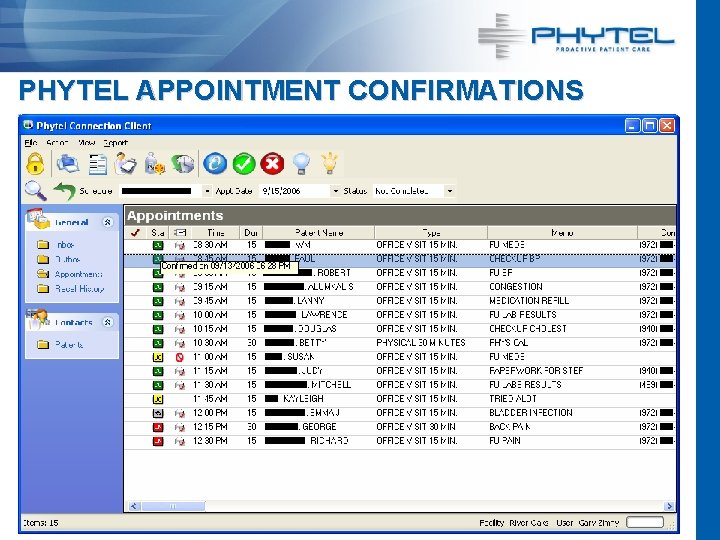720x540 pixels.
Task: Click the scrollbar left arrow
Action: 134,506
